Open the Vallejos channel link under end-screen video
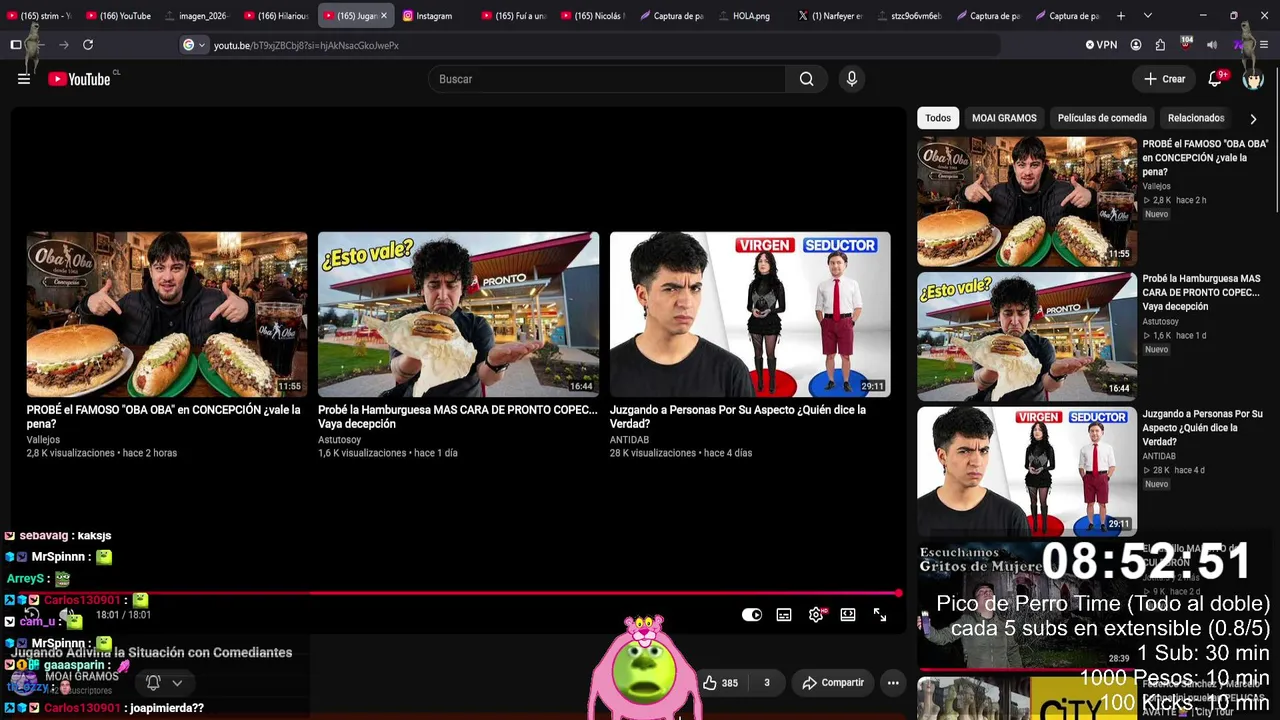 pyautogui.click(x=43, y=440)
